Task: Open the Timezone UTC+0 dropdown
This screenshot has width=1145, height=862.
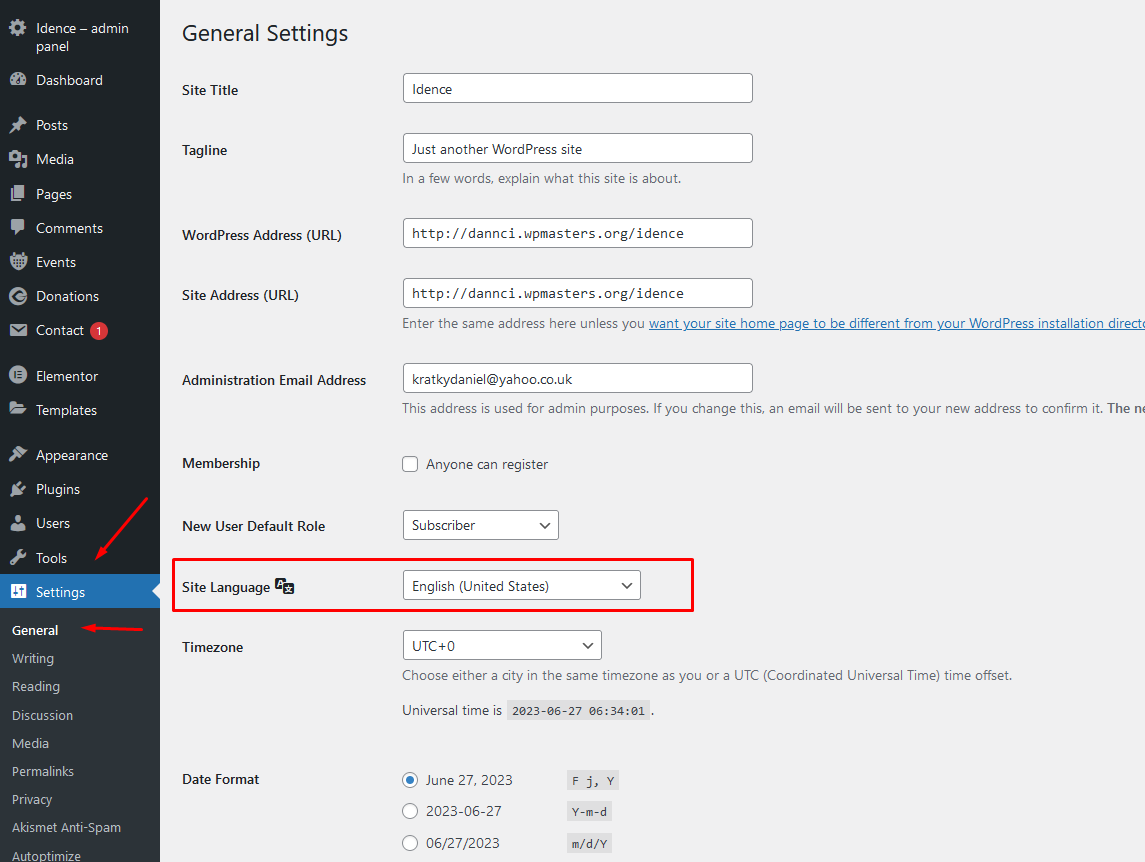Action: [501, 646]
